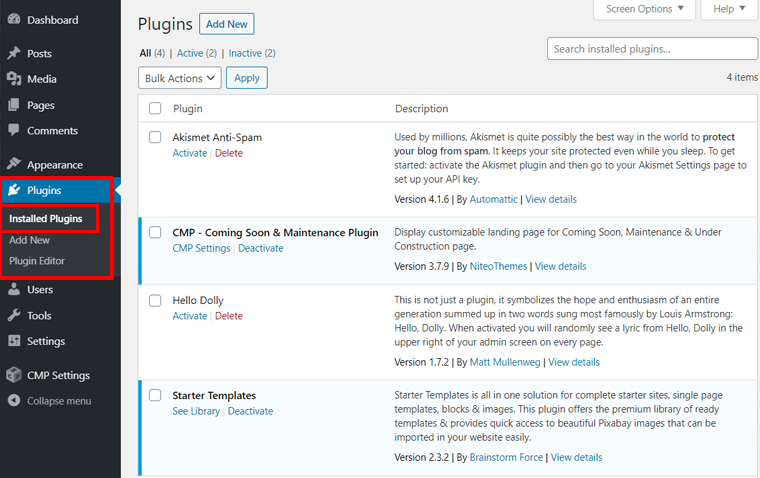Open the Media menu
Viewport: 760px width, 478px height.
tap(42, 79)
